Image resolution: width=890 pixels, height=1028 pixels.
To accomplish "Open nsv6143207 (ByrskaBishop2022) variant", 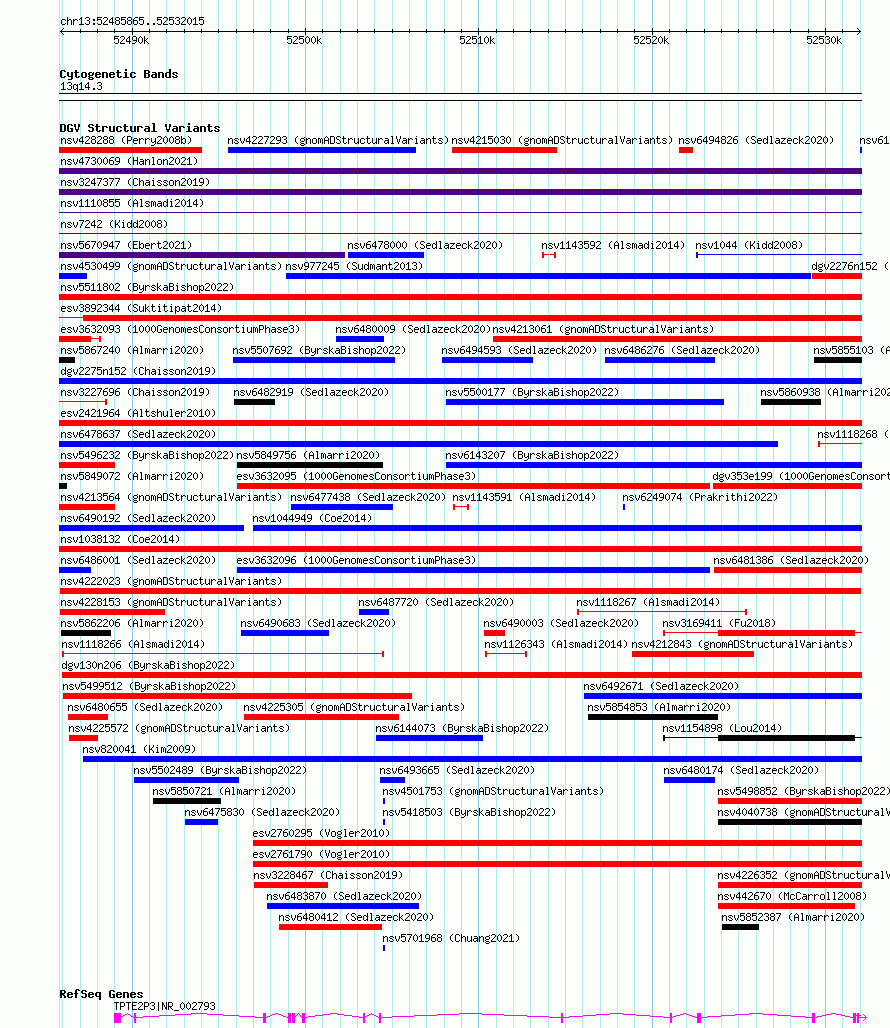I will 653,465.
